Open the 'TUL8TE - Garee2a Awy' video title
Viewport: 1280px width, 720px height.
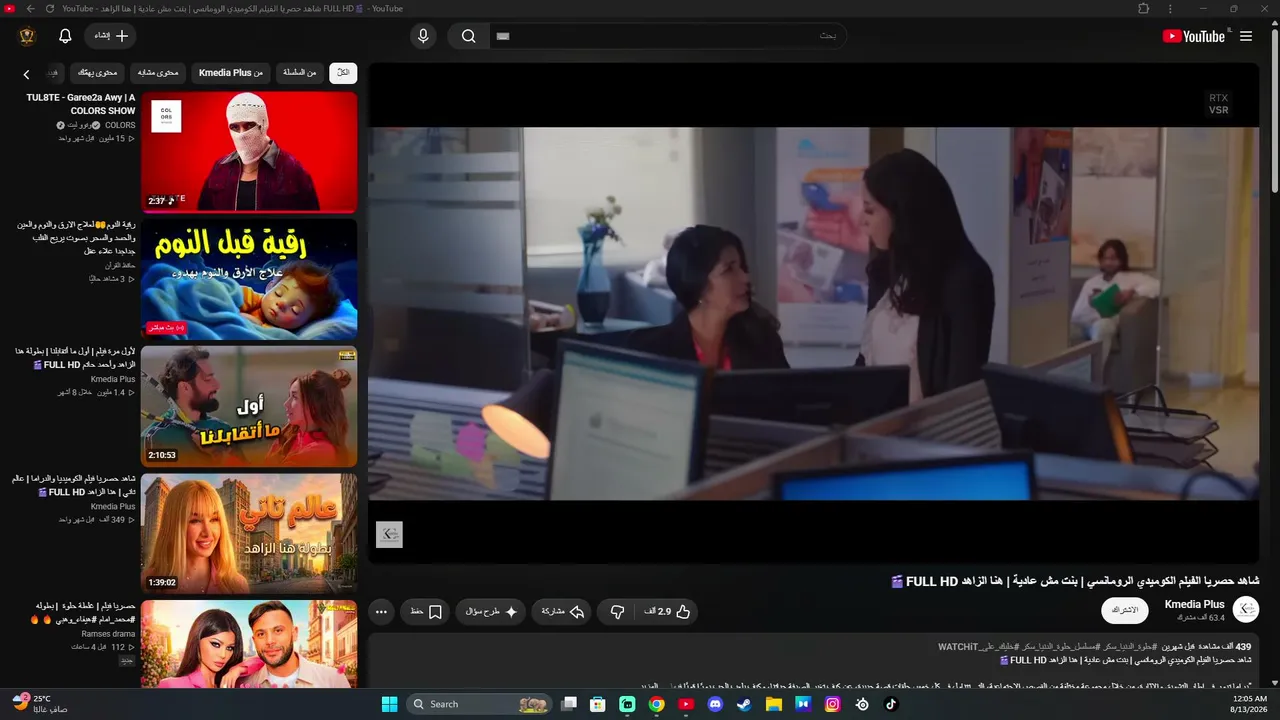point(81,104)
